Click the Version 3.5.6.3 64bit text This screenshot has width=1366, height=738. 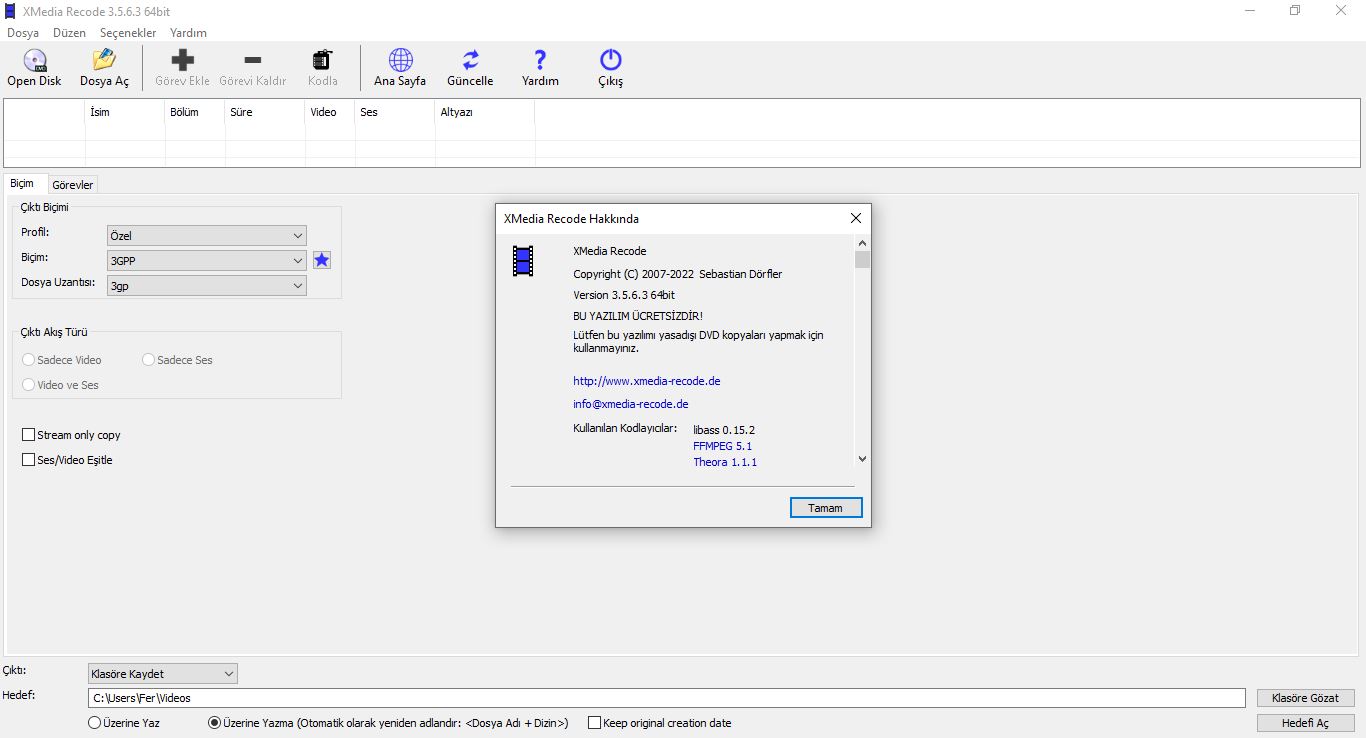click(x=624, y=295)
